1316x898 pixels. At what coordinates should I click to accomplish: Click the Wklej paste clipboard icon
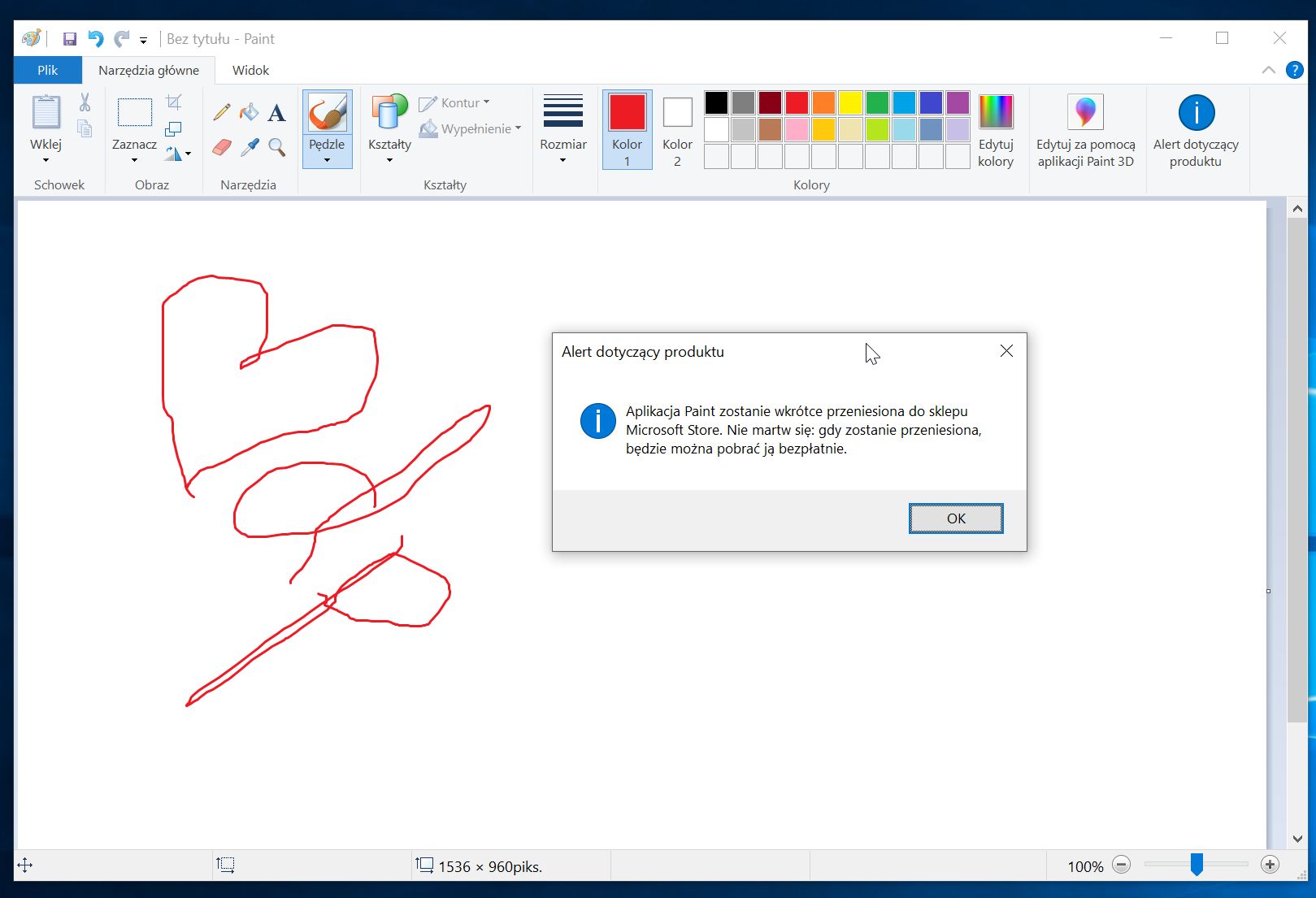click(46, 112)
